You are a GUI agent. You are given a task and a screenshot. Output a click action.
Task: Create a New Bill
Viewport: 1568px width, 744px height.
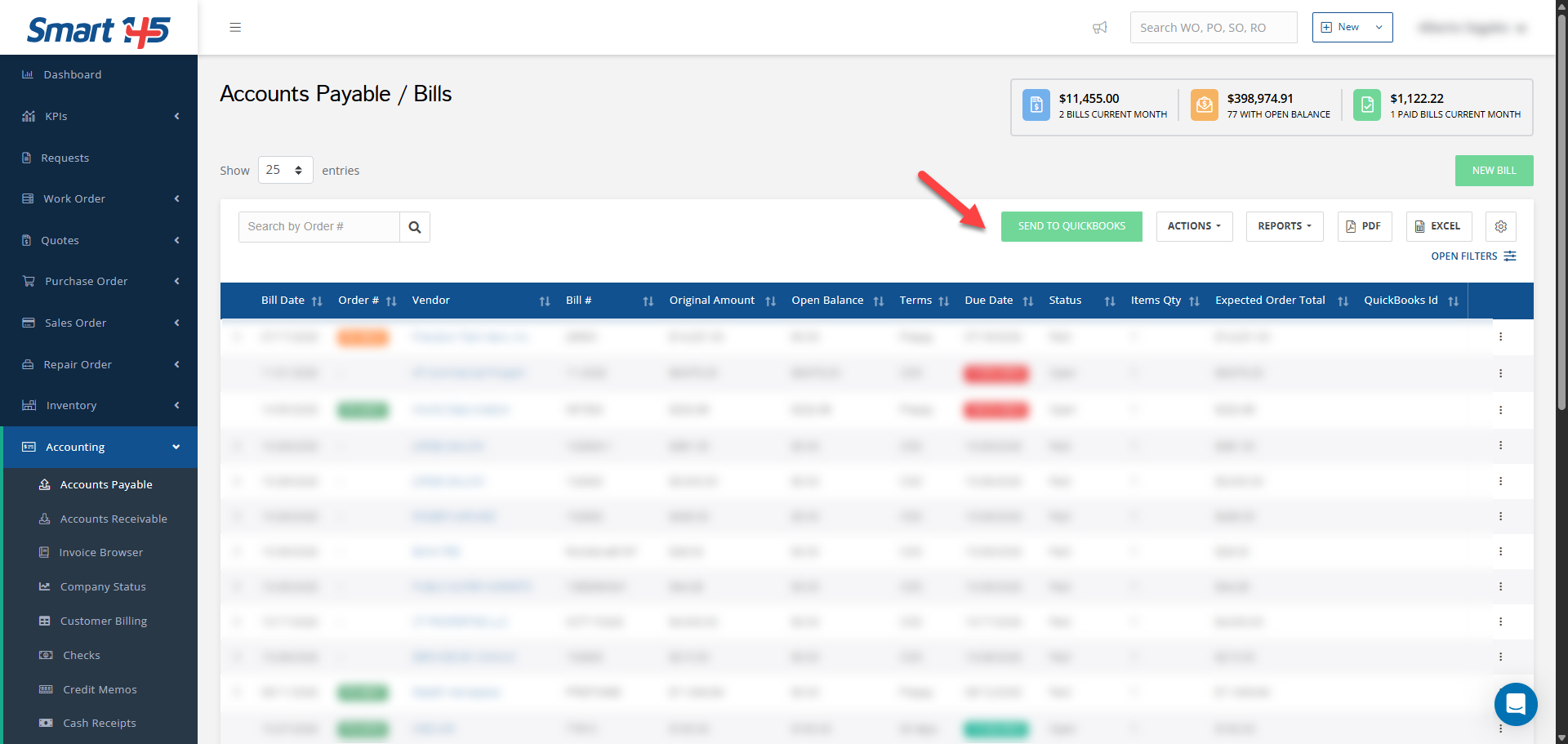point(1494,171)
